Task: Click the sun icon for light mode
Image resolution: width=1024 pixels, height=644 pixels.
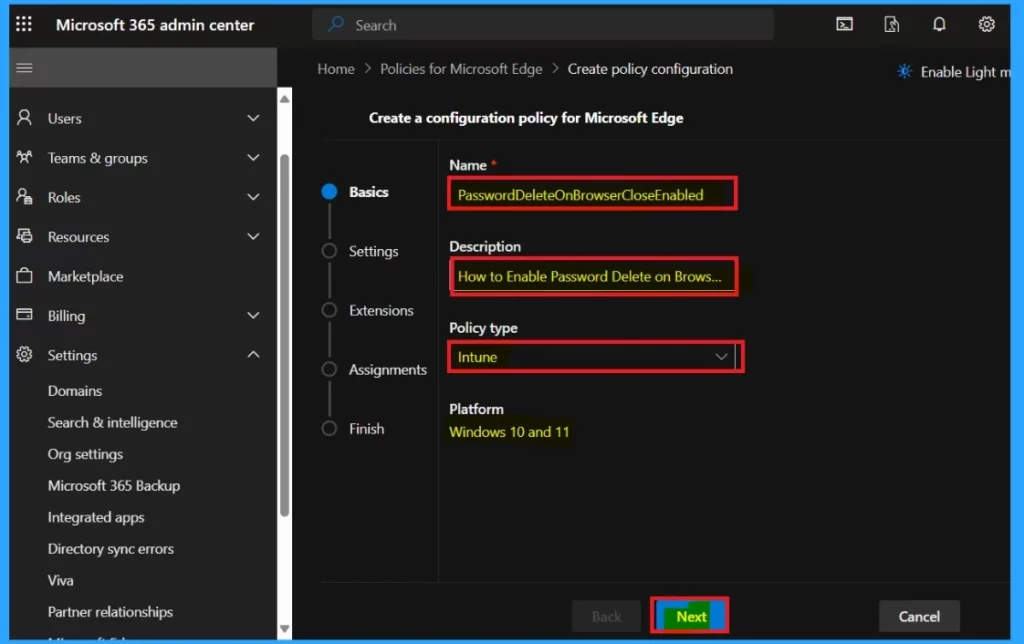Action: (x=904, y=71)
